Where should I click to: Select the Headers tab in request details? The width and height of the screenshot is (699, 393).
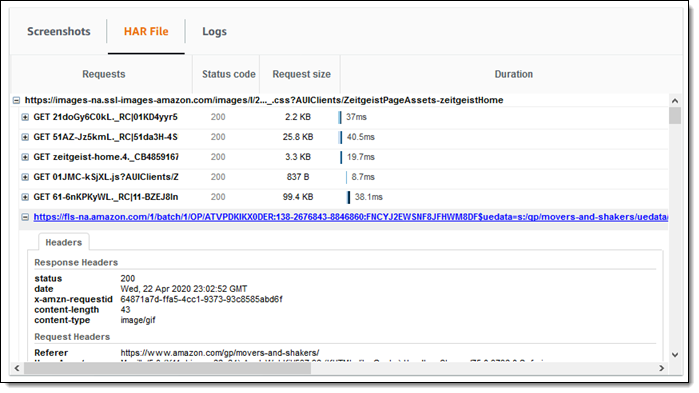64,242
